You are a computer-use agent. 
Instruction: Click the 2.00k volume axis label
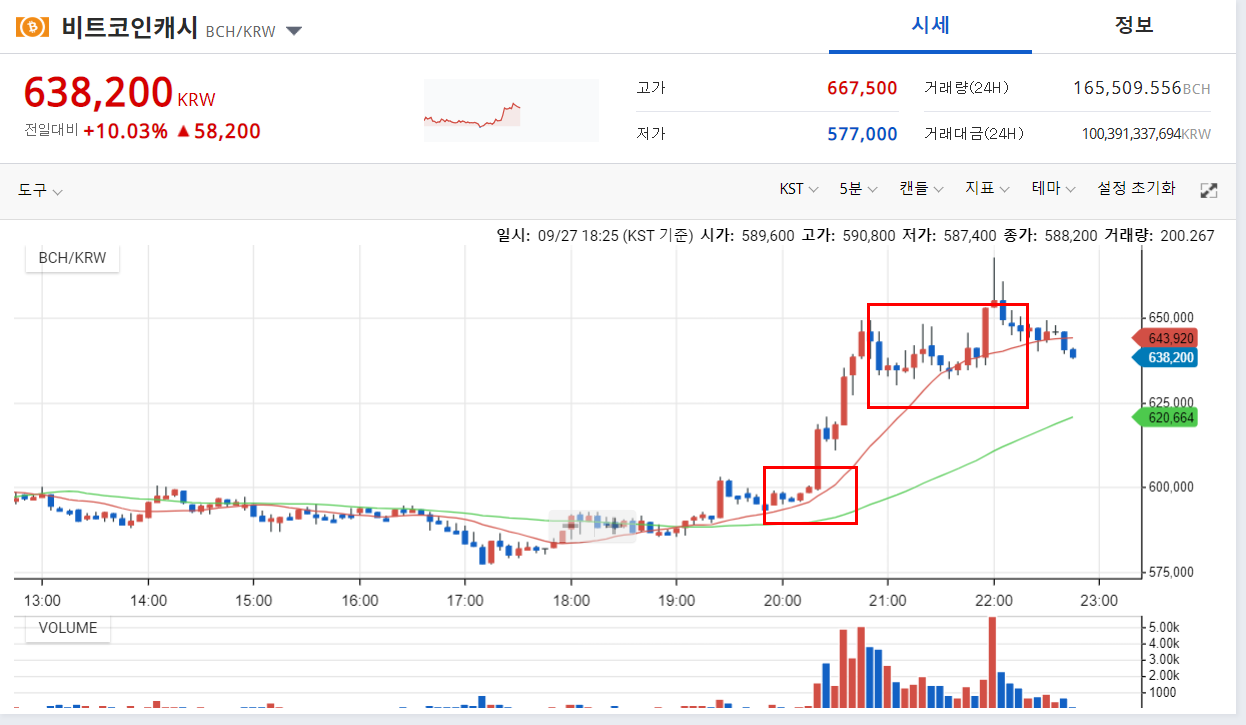(1166, 676)
